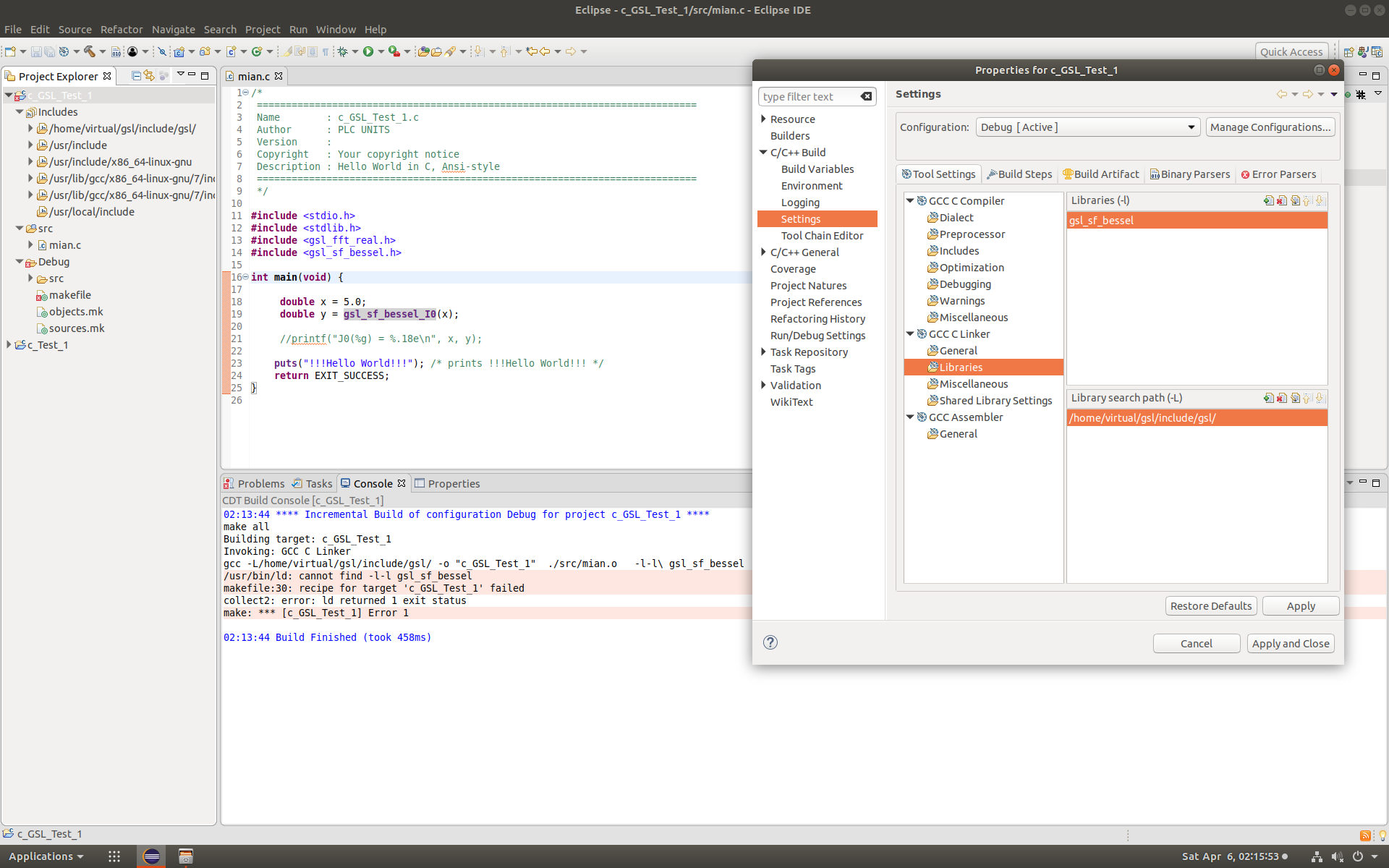Click the New C Source File toolbar icon

pos(231,51)
